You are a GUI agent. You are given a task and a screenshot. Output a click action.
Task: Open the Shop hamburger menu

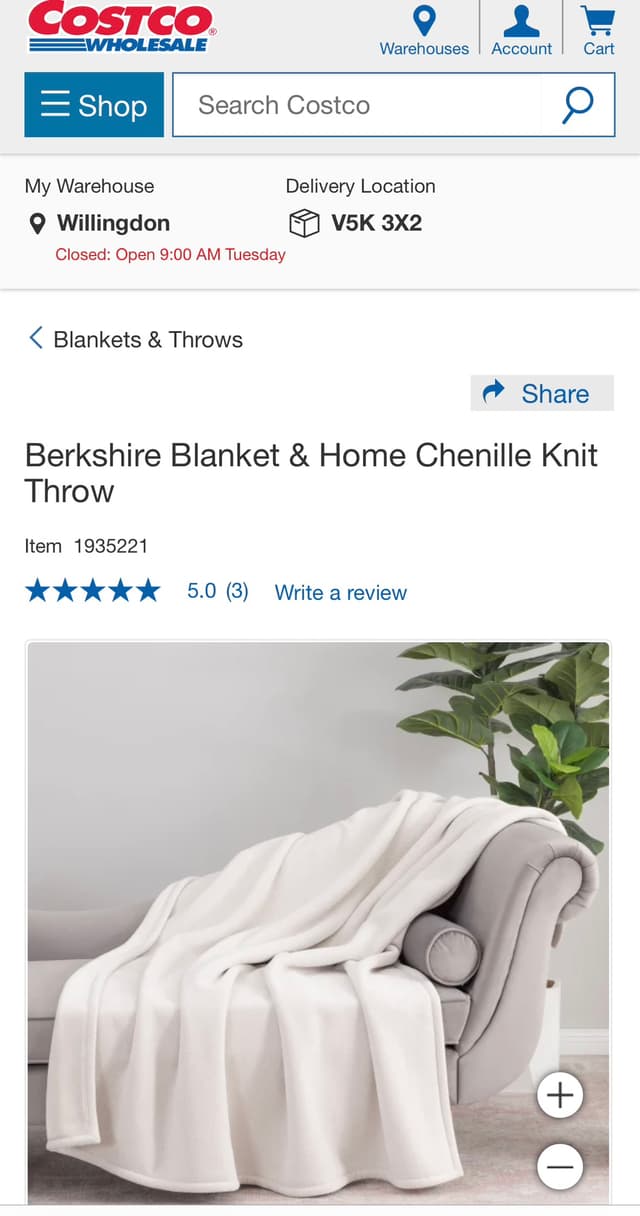(x=94, y=105)
